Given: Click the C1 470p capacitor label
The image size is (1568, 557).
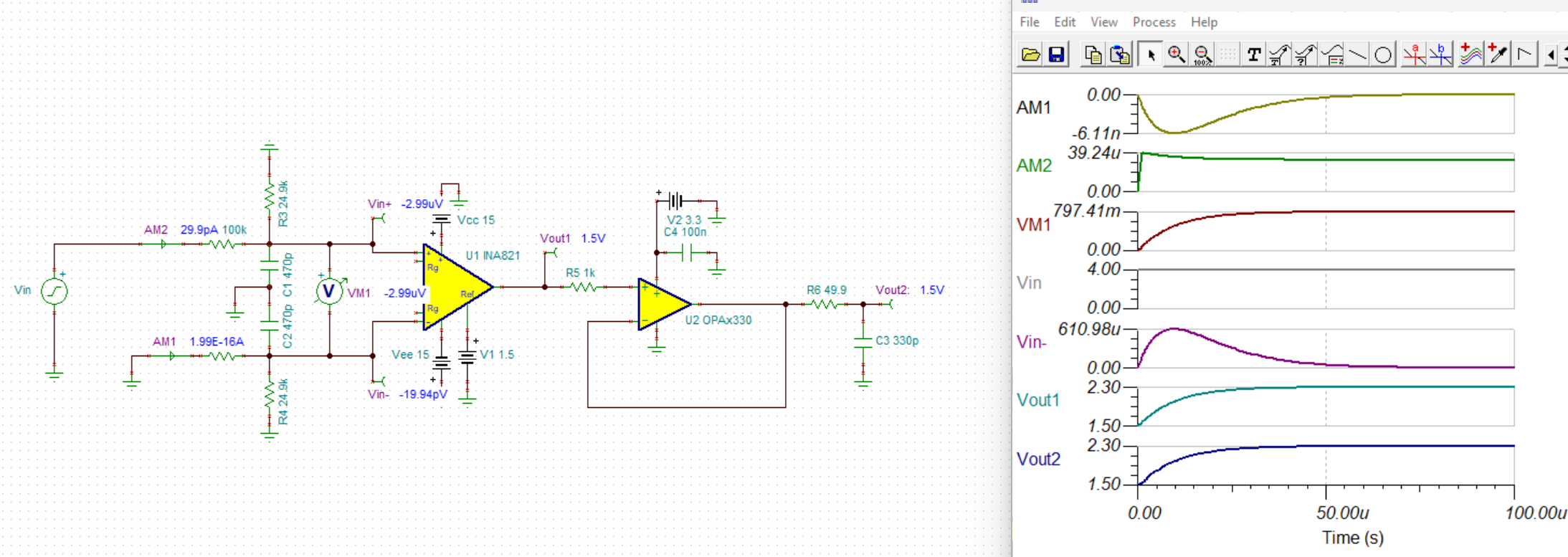Looking at the screenshot, I should (288, 275).
